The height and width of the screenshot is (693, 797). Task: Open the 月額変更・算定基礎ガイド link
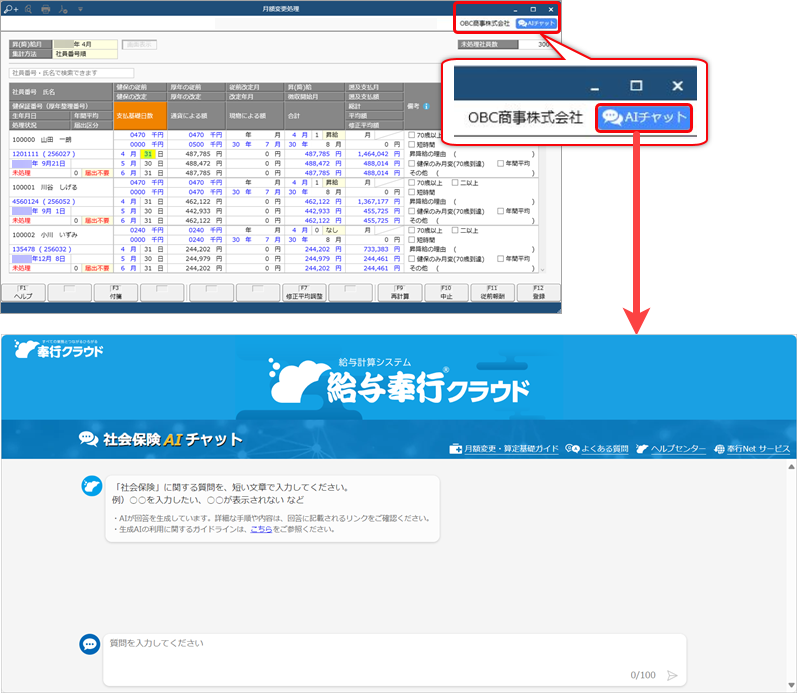pyautogui.click(x=504, y=449)
